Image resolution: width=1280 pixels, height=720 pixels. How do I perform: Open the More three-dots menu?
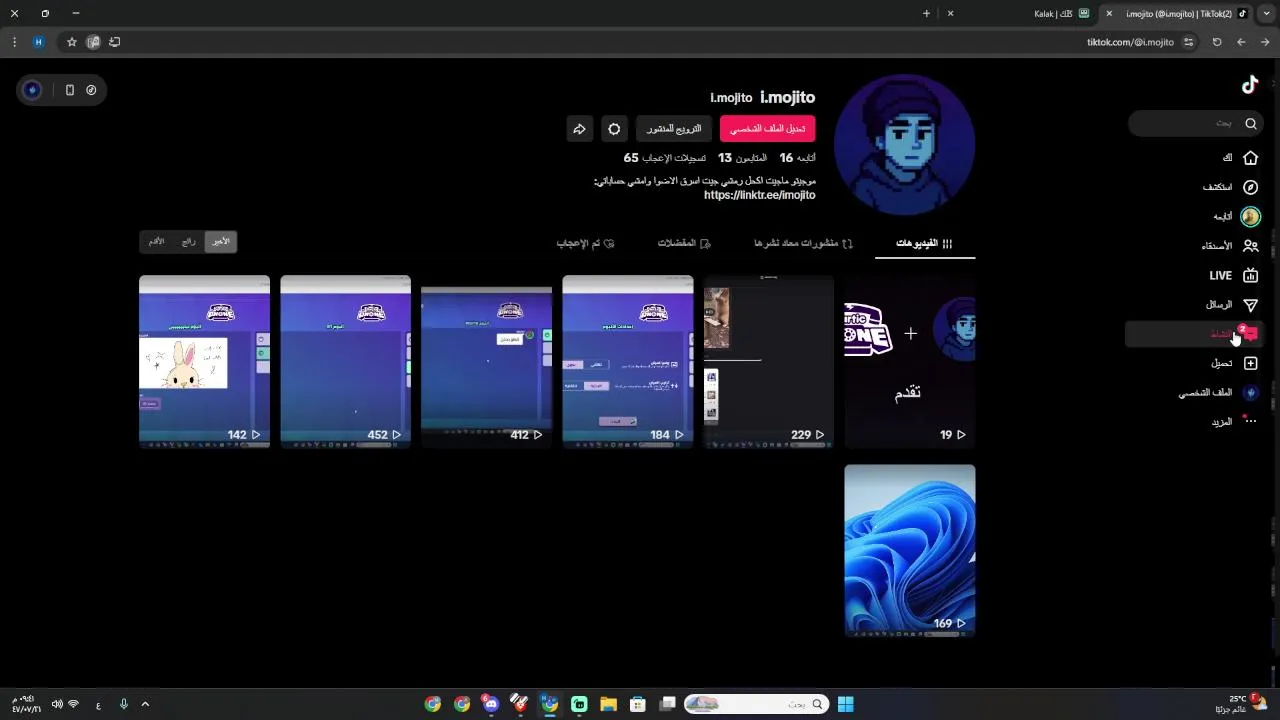click(x=1234, y=422)
